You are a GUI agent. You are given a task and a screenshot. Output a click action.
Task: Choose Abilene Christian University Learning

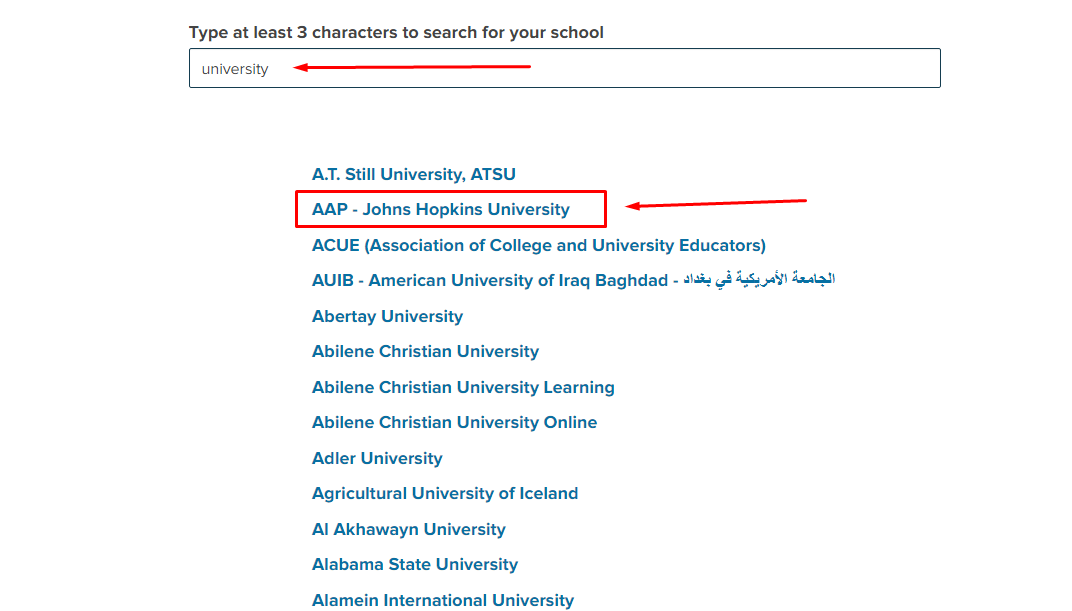pos(463,388)
